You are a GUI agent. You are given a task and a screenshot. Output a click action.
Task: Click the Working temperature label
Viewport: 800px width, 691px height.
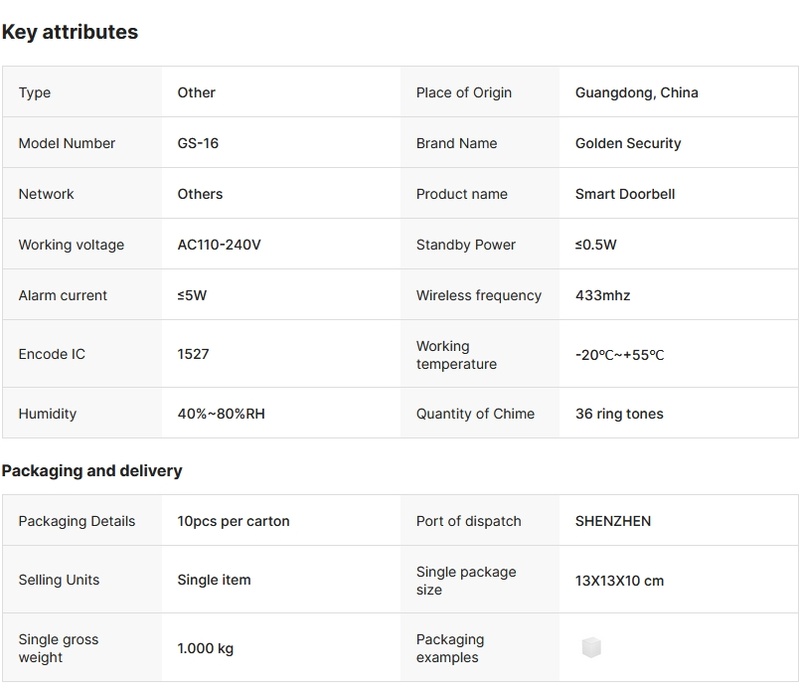click(456, 355)
